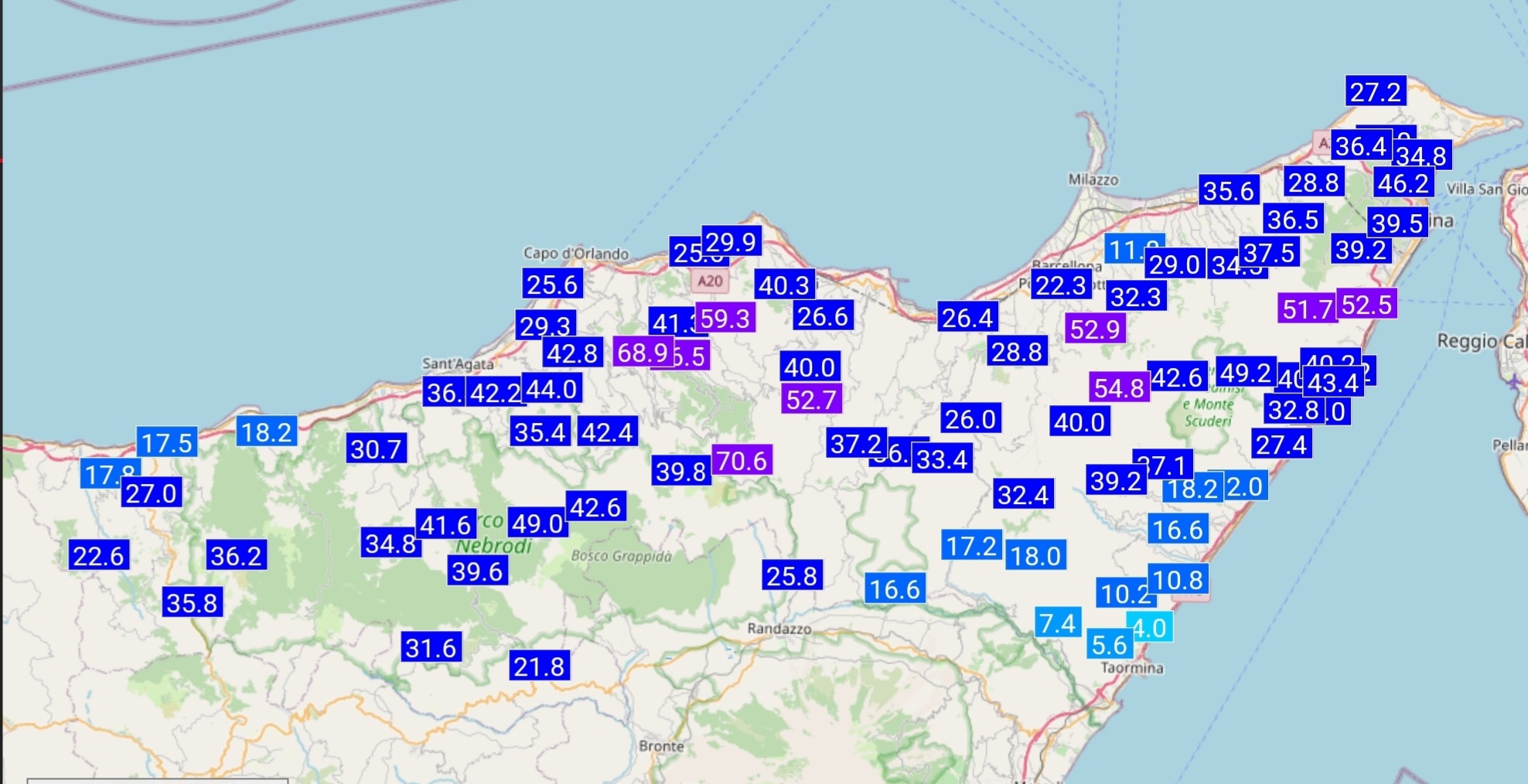
Task: Select the purple 68.9 station marker
Action: pos(642,353)
